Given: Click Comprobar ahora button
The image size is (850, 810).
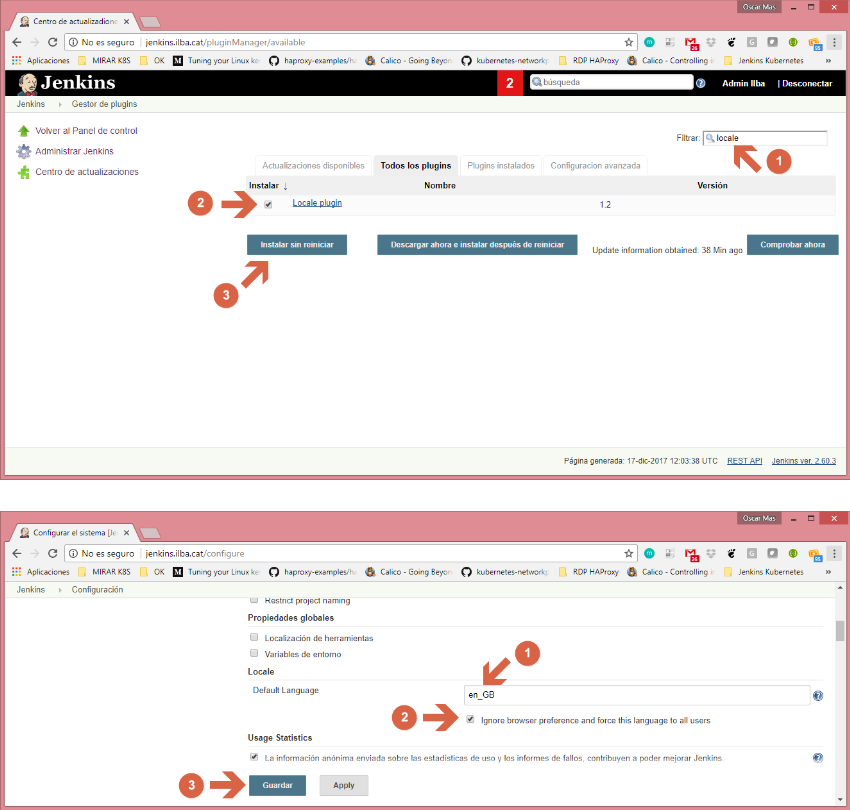Looking at the screenshot, I should tap(793, 245).
